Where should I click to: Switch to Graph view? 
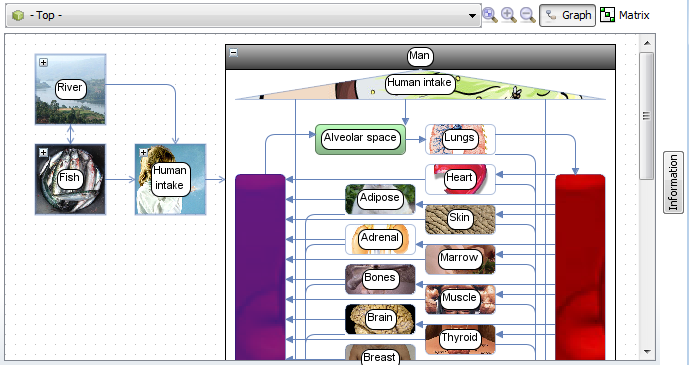[568, 15]
